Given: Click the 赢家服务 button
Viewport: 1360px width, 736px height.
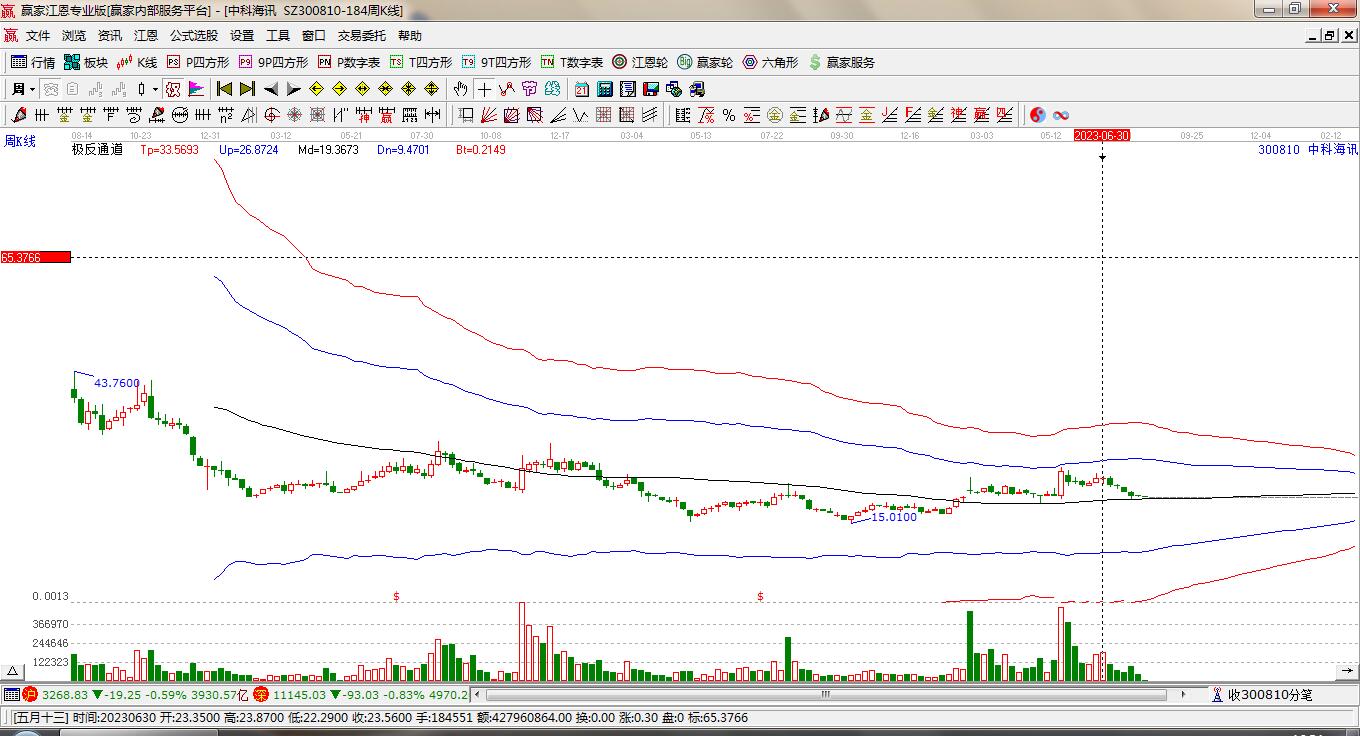Looking at the screenshot, I should [842, 62].
